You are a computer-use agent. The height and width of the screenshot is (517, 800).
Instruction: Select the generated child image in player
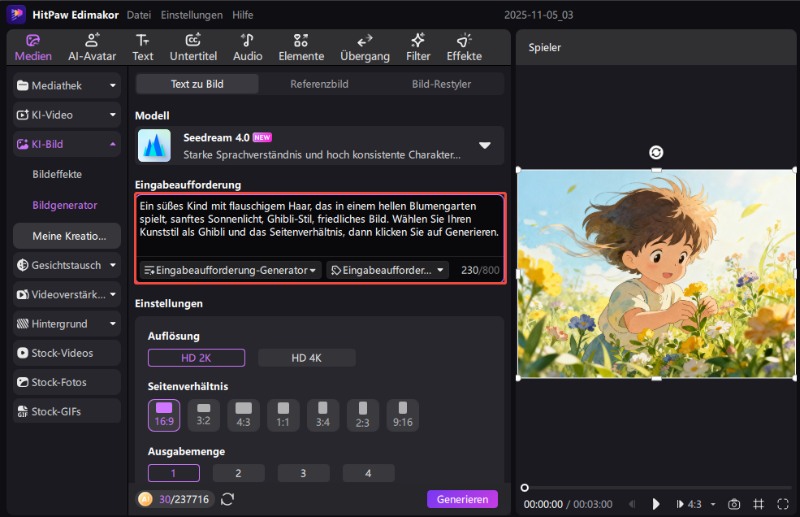656,274
